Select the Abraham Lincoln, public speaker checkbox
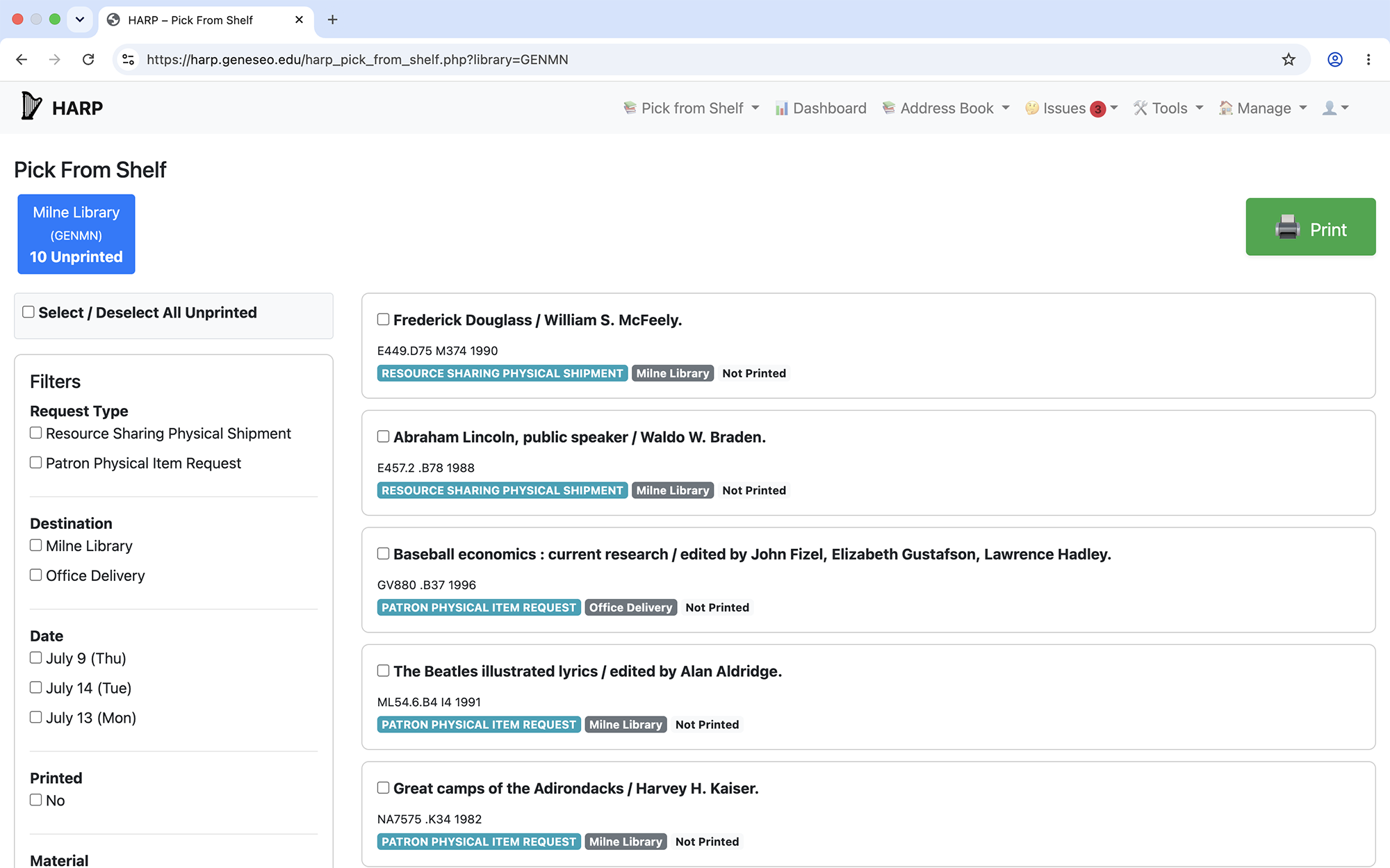Image resolution: width=1390 pixels, height=868 pixels. coord(383,436)
